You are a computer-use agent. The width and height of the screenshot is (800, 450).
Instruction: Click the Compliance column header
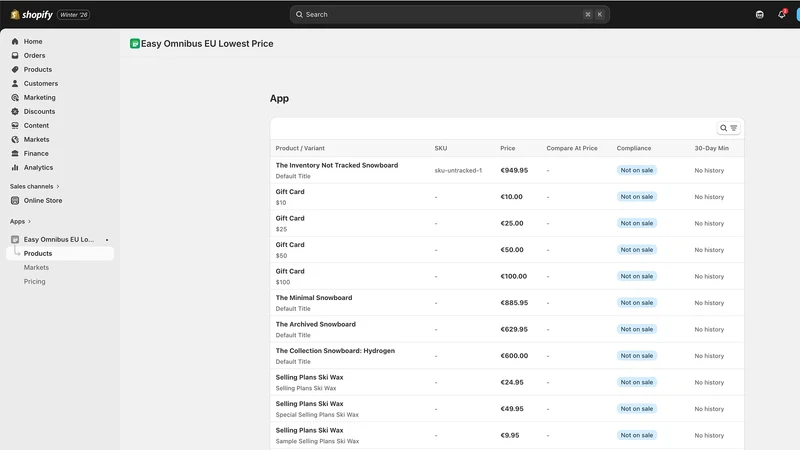coord(634,148)
